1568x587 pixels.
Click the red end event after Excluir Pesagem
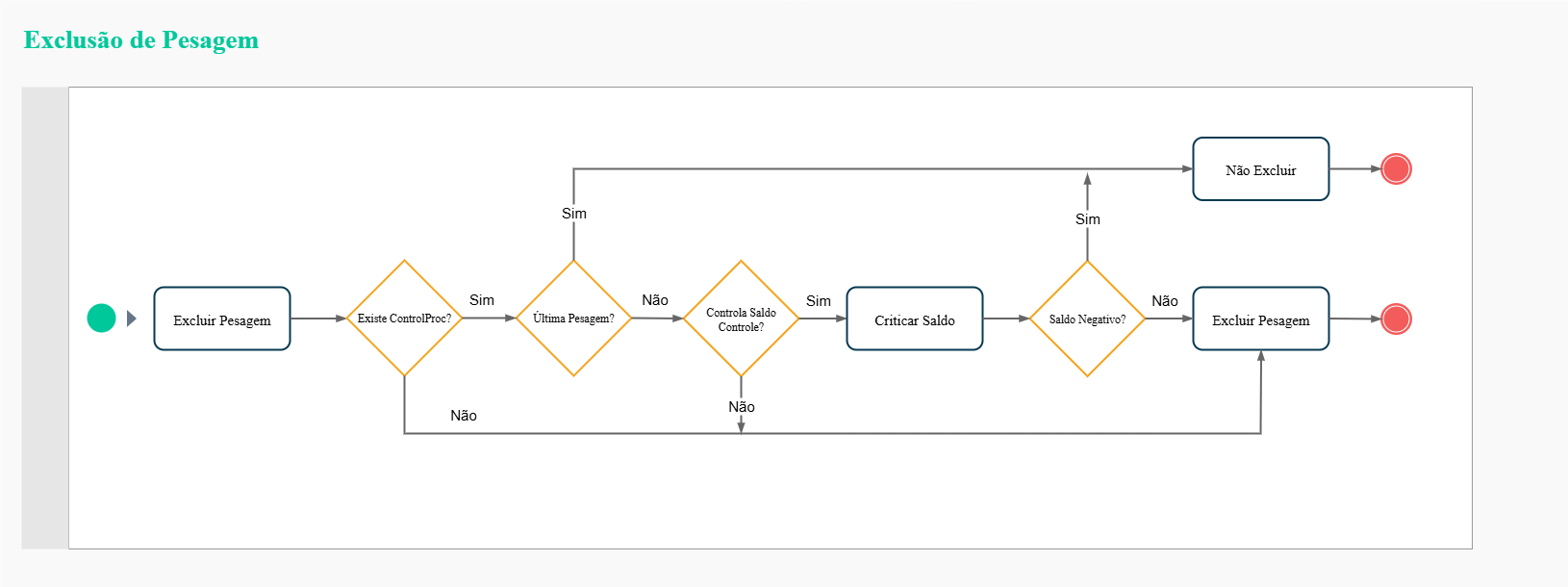1396,319
